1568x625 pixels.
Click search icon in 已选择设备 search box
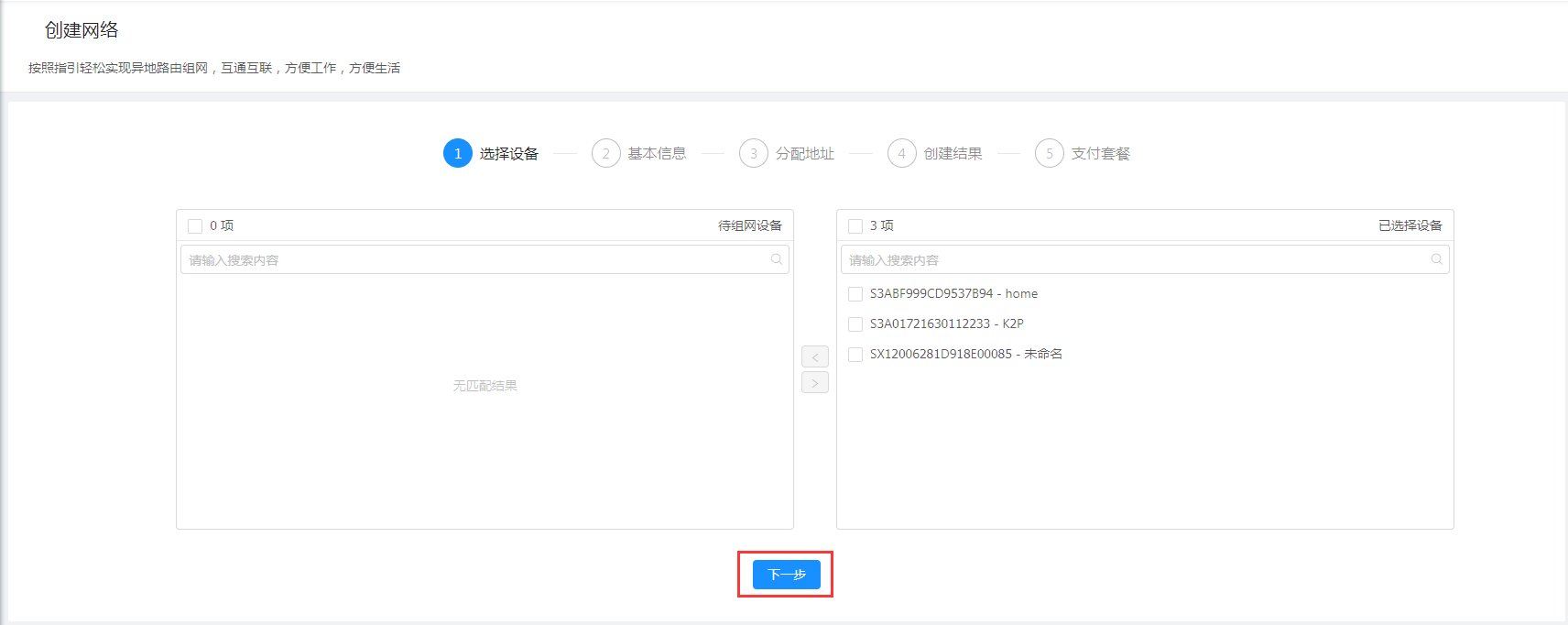(x=1437, y=259)
